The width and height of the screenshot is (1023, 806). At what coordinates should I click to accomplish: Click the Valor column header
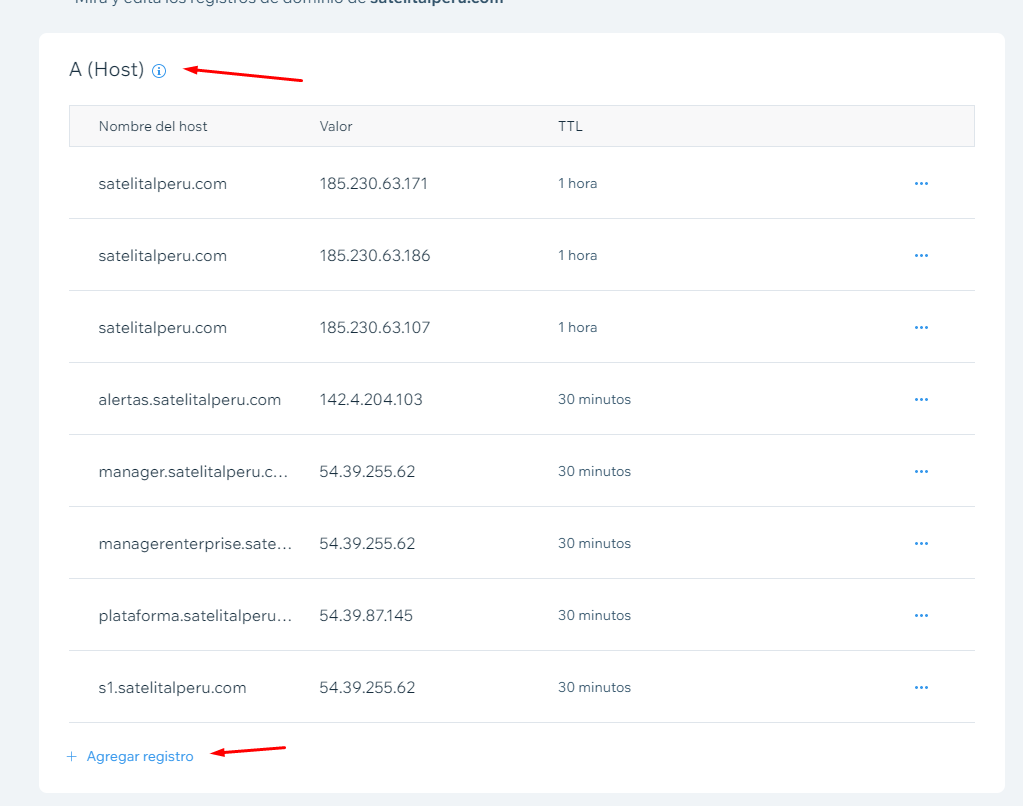[x=336, y=127]
